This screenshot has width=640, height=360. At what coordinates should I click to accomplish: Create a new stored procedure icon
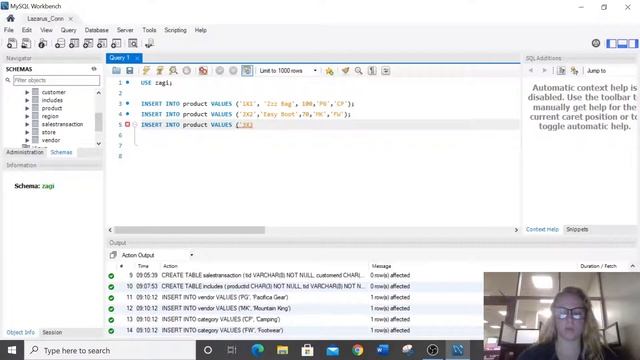pos(102,43)
